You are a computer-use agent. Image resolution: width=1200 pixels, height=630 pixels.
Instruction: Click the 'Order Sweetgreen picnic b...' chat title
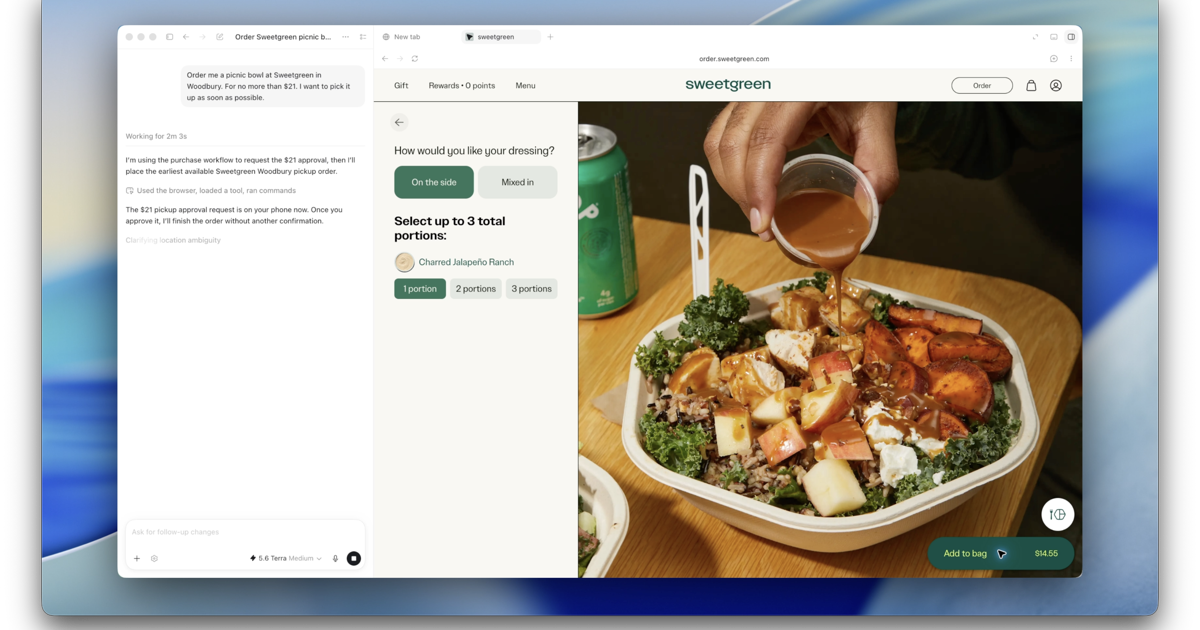coord(283,37)
